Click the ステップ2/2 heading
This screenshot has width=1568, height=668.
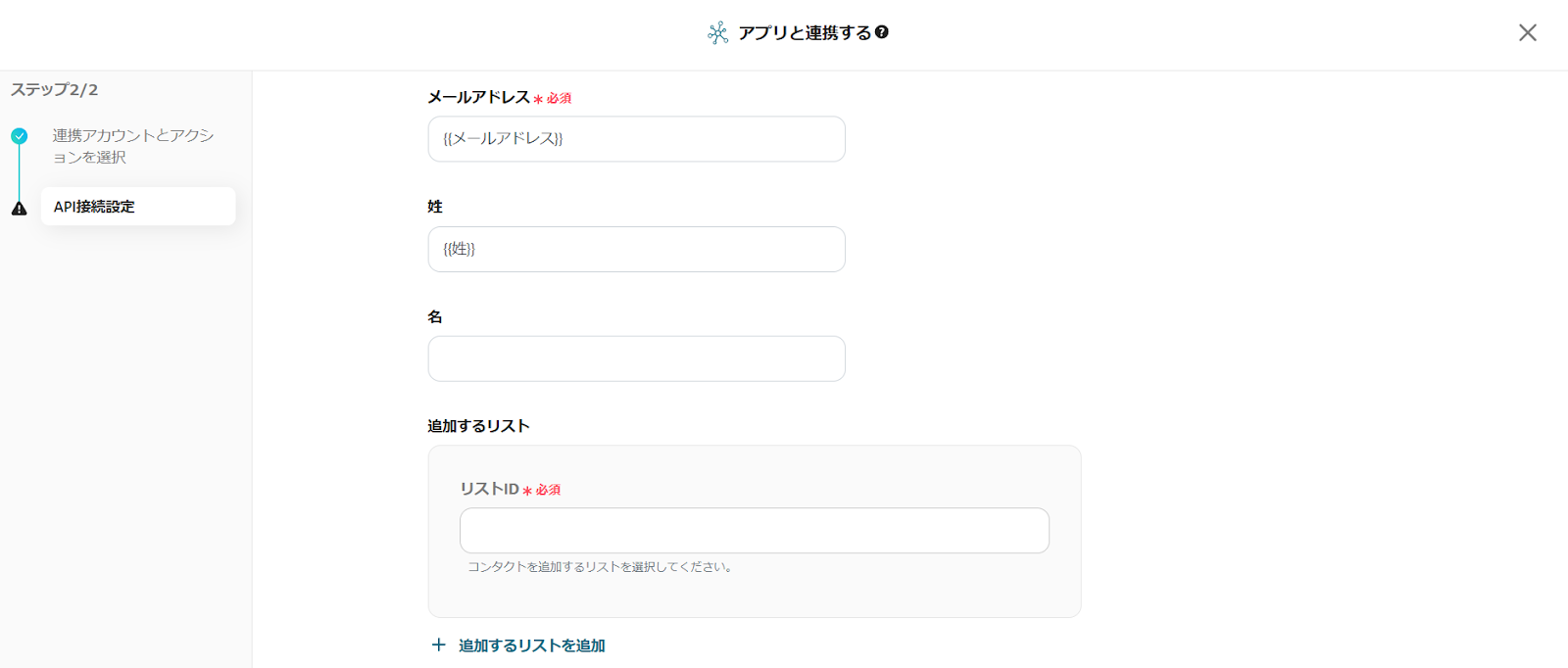pos(55,90)
